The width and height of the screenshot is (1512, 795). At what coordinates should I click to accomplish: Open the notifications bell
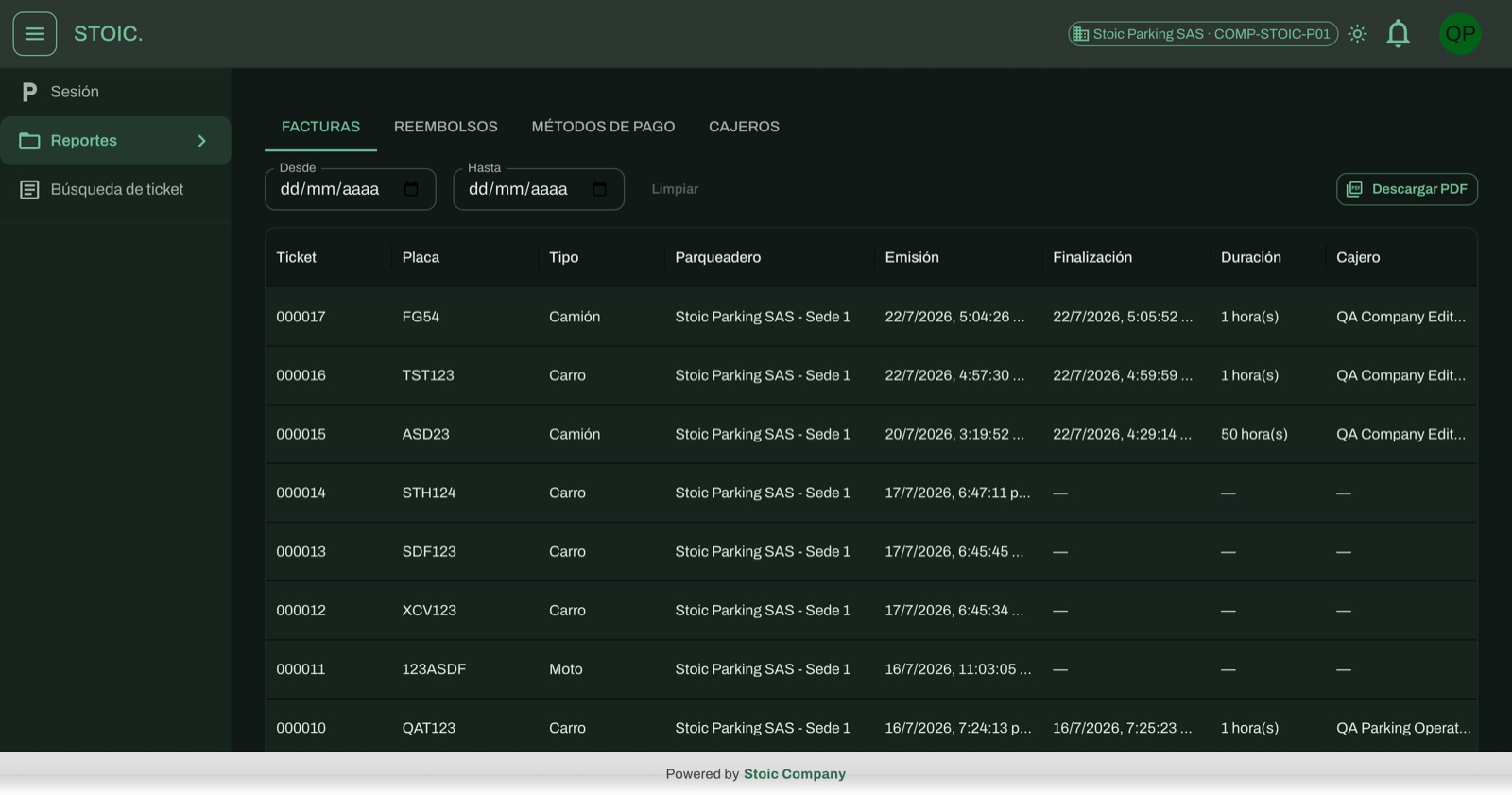pos(1398,34)
